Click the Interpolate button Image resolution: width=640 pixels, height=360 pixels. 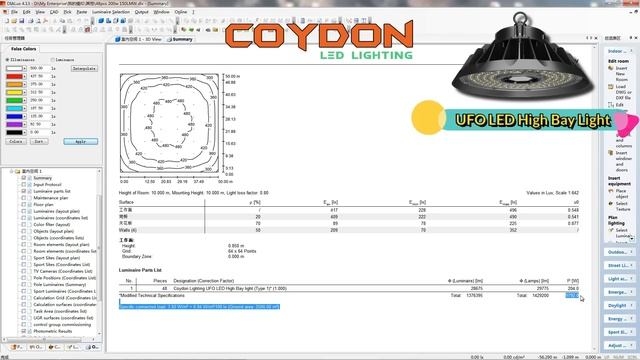[x=84, y=69]
